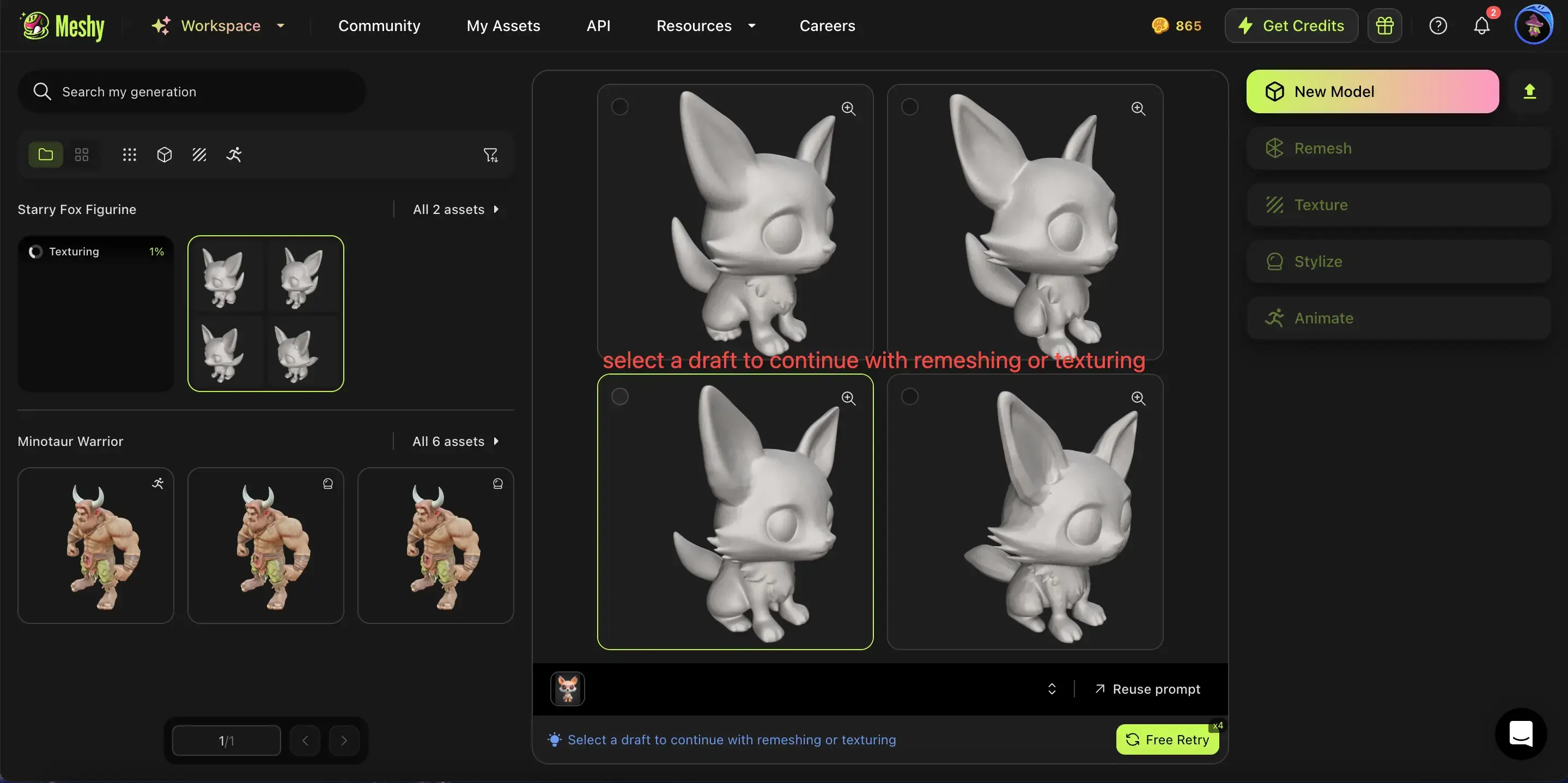Click the gift box icon

(x=1385, y=26)
